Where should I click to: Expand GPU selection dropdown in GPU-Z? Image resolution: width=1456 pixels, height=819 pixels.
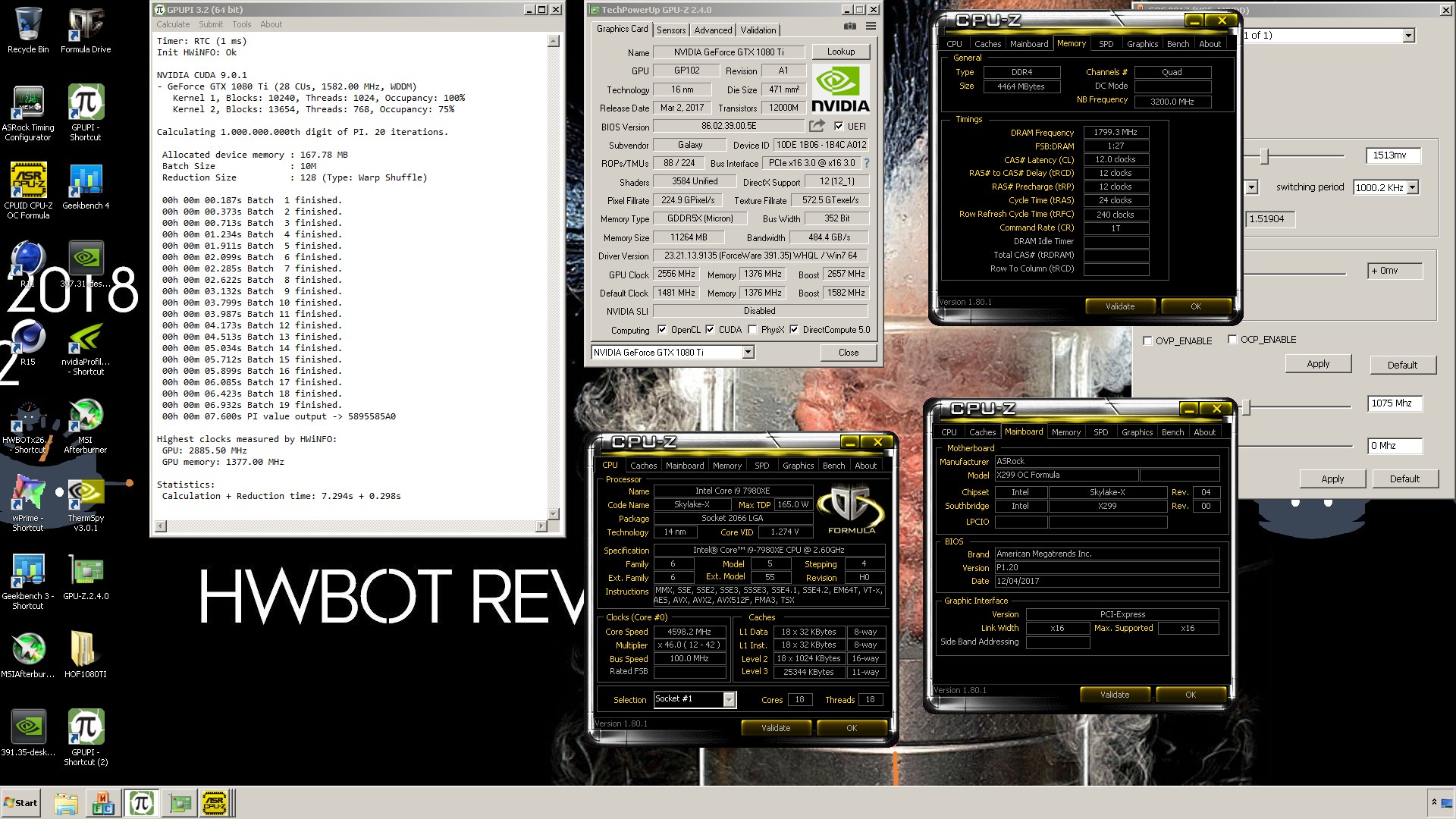click(748, 352)
